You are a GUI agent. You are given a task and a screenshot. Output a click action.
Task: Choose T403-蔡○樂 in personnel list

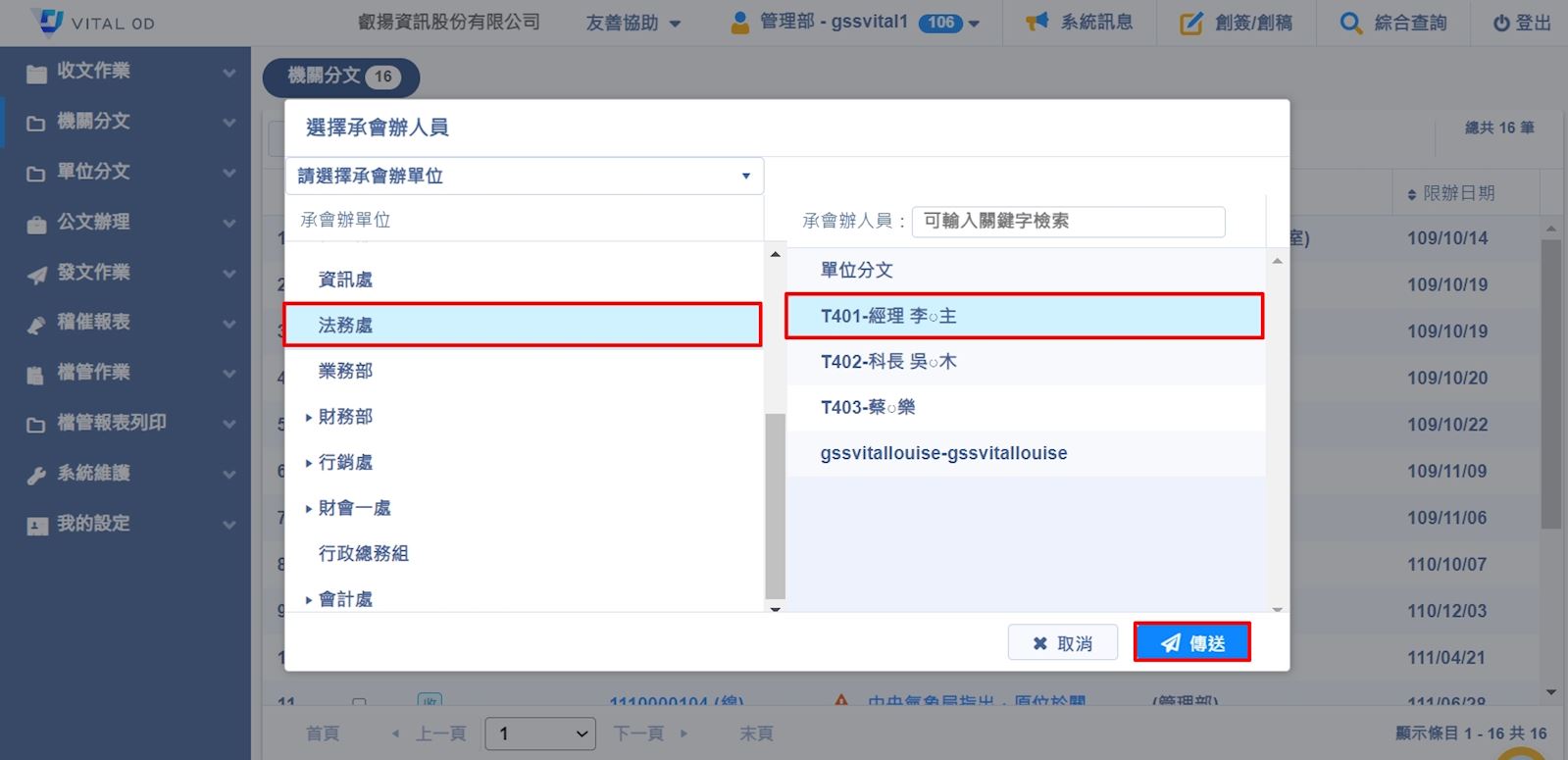(x=1026, y=407)
